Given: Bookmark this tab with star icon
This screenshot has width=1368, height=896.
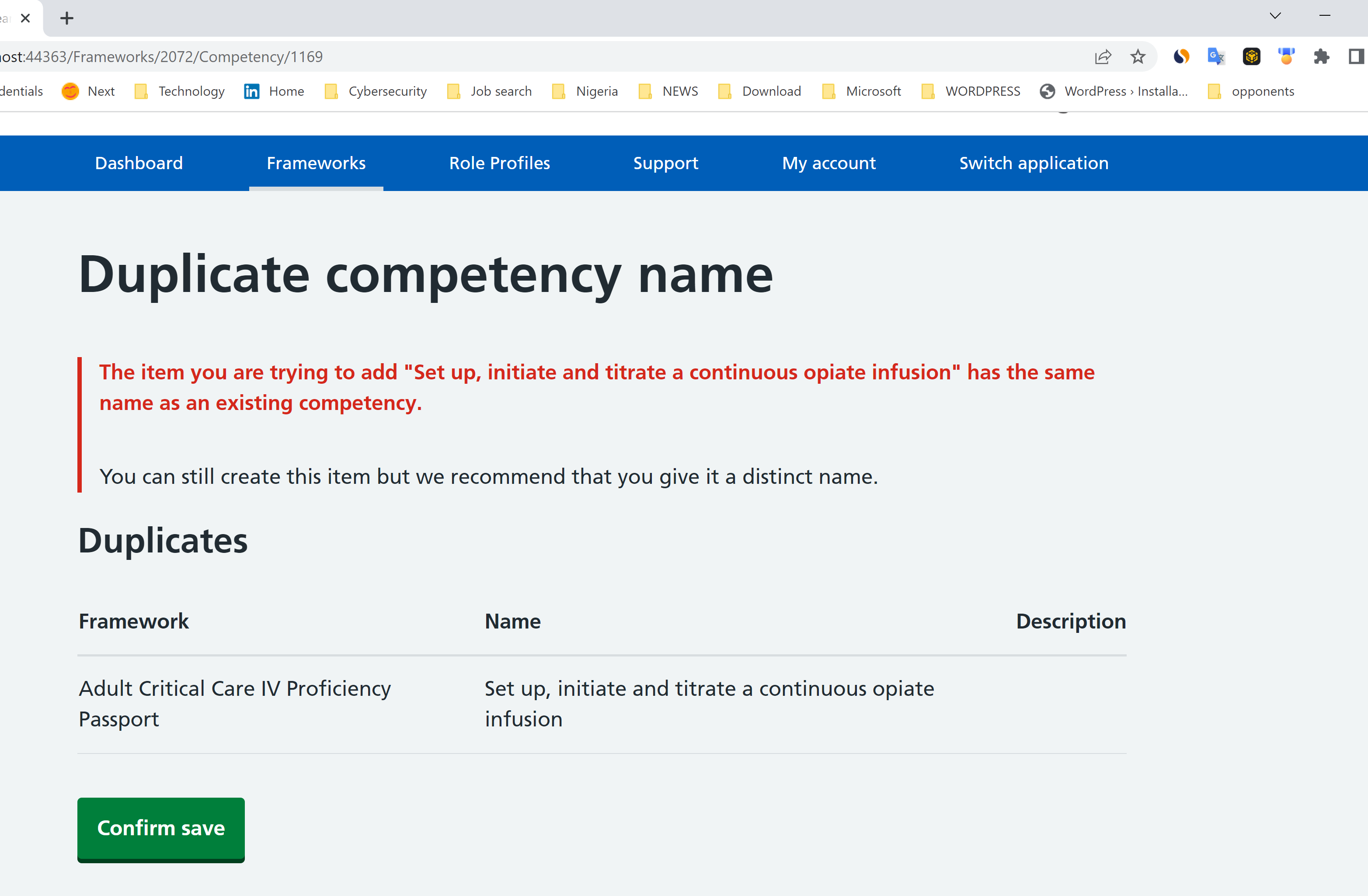Looking at the screenshot, I should coord(1138,57).
